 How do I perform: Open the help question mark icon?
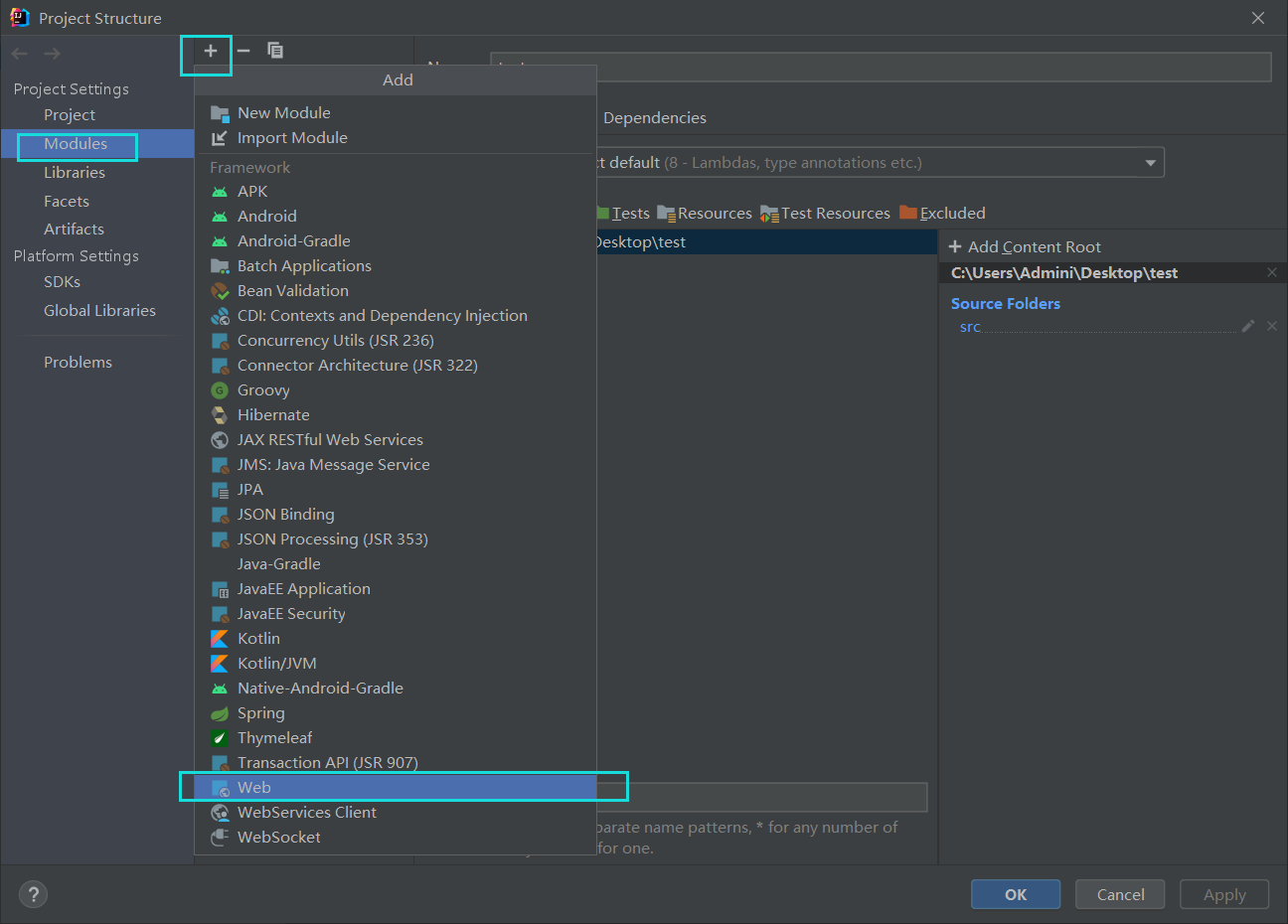point(33,894)
